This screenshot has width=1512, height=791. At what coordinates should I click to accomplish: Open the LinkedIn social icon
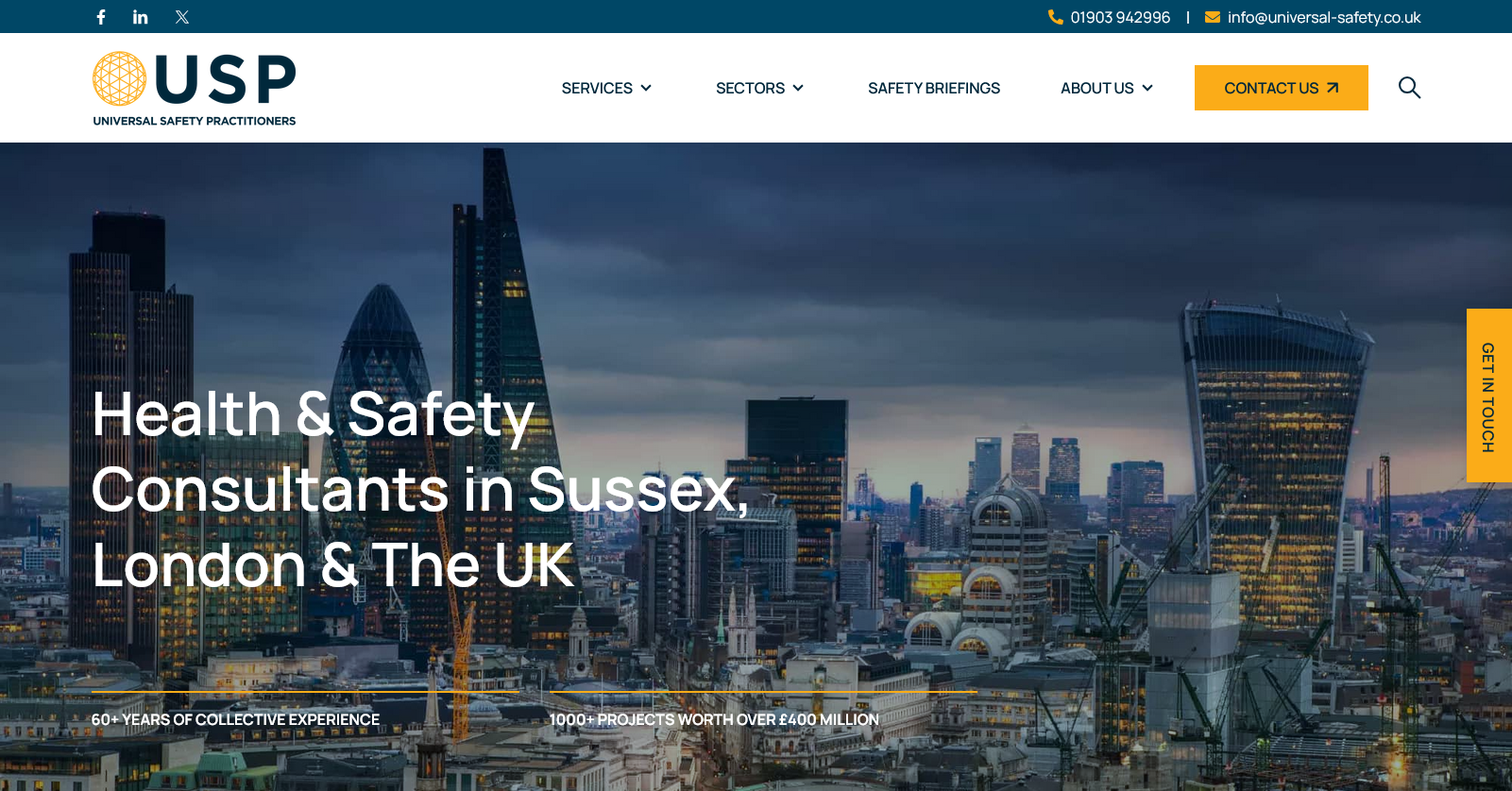tap(141, 17)
